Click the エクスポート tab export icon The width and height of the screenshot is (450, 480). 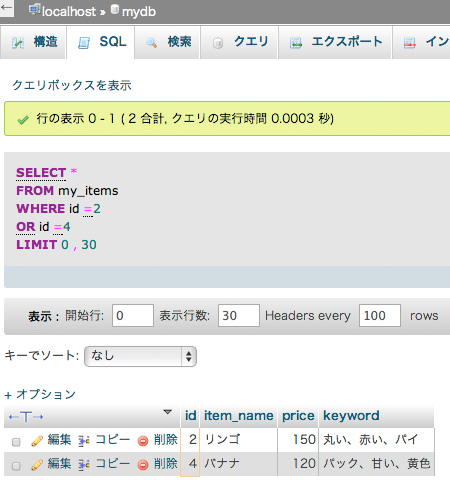(296, 43)
